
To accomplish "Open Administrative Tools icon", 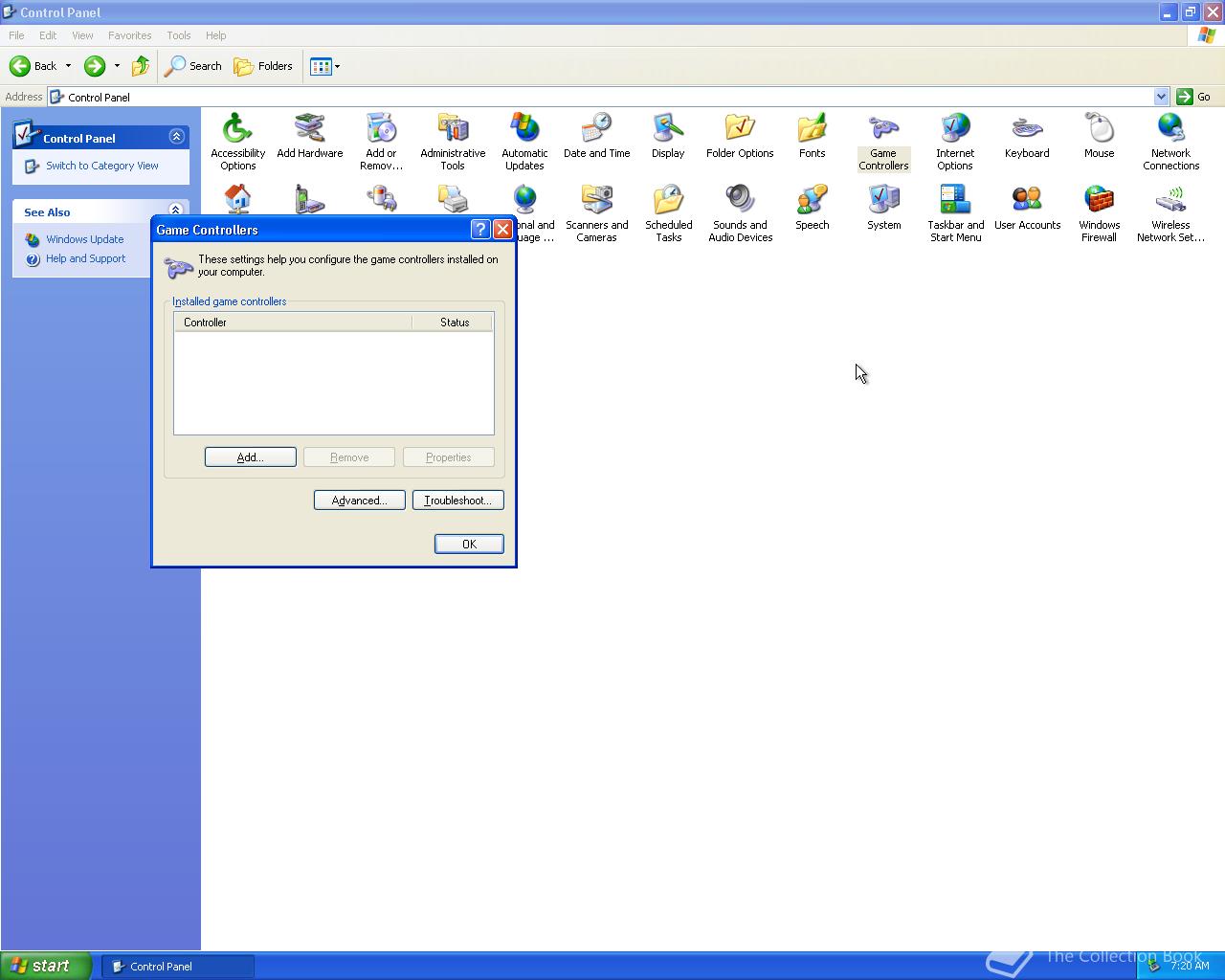I will [453, 141].
